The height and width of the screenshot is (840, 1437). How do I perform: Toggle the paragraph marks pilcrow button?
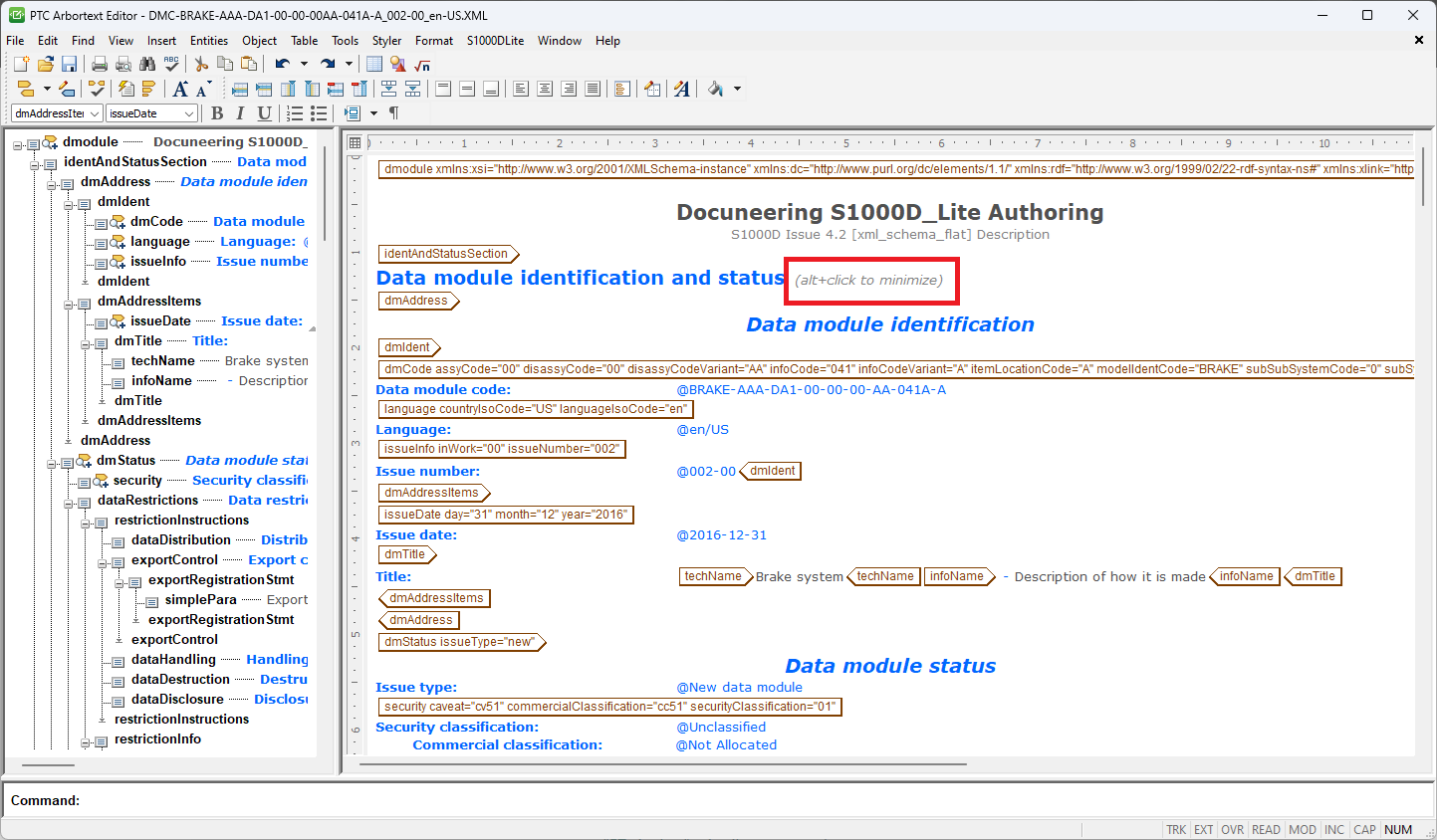point(393,113)
